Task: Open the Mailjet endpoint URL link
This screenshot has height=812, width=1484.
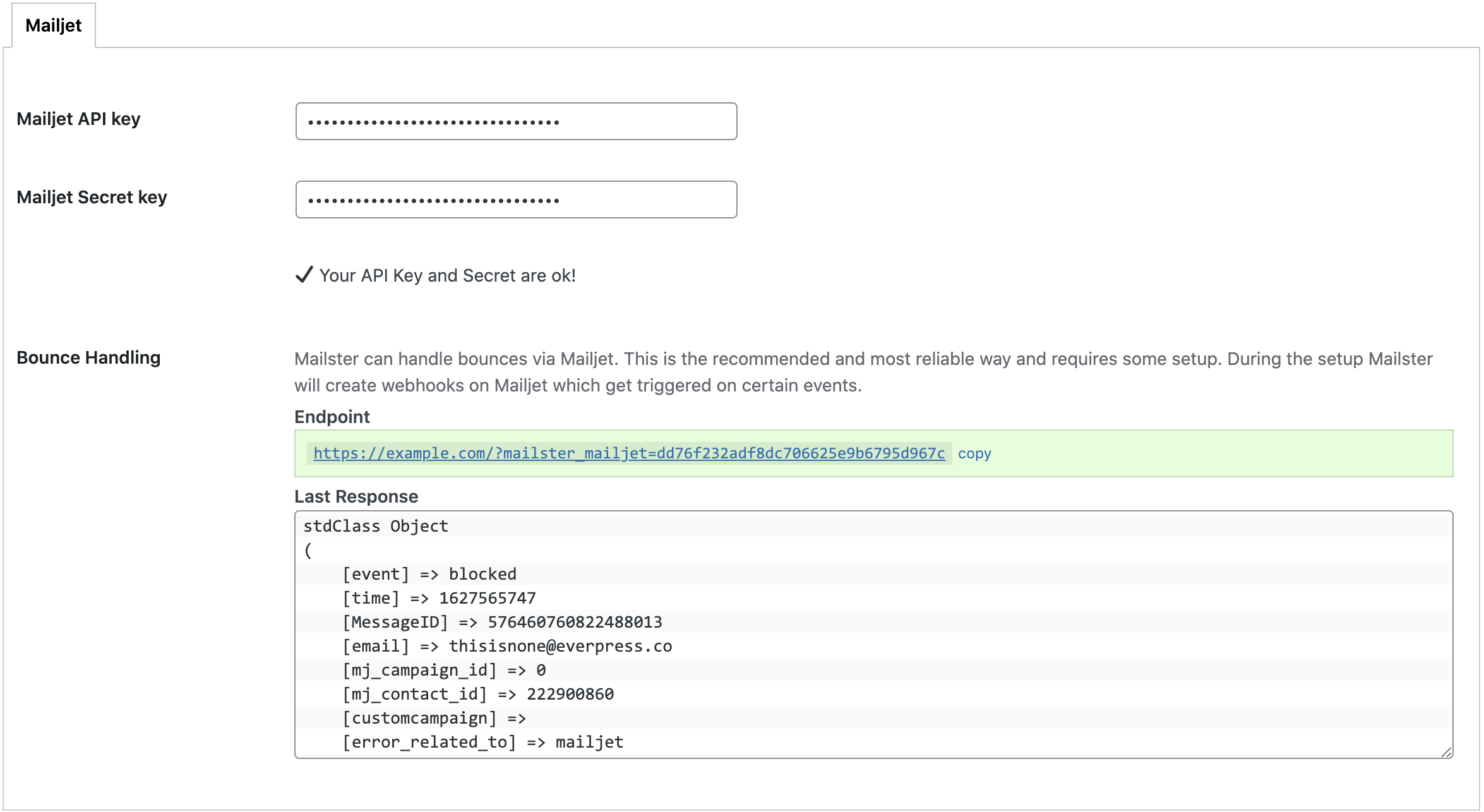Action: [629, 453]
